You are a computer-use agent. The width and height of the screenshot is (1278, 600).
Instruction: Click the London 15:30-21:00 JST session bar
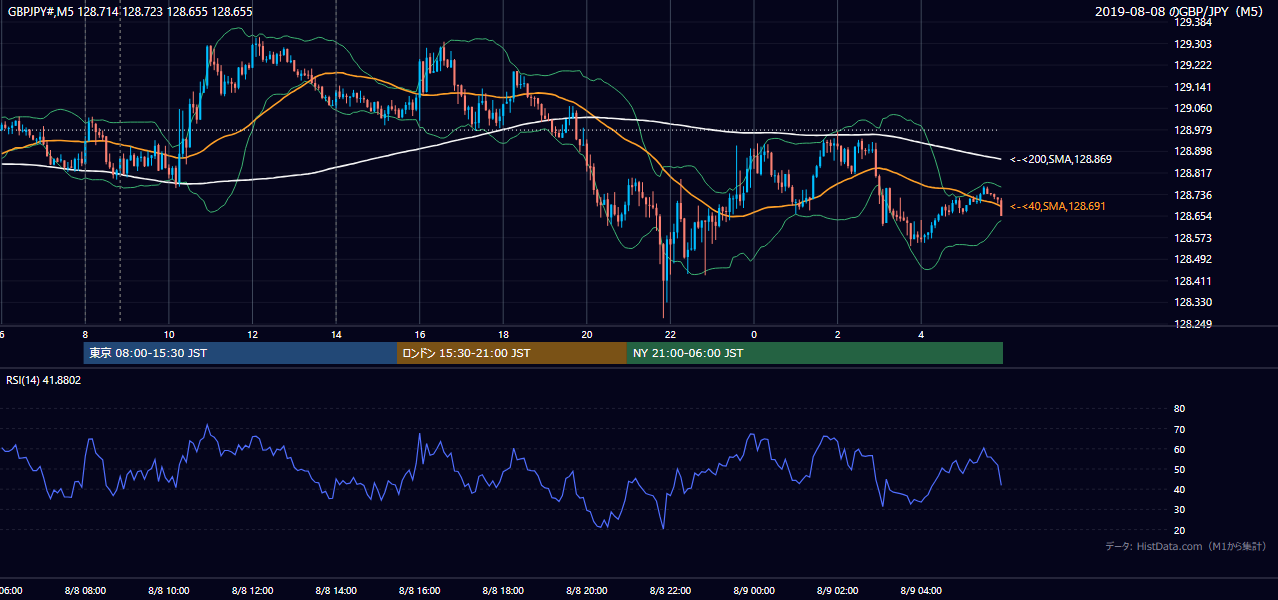click(512, 353)
